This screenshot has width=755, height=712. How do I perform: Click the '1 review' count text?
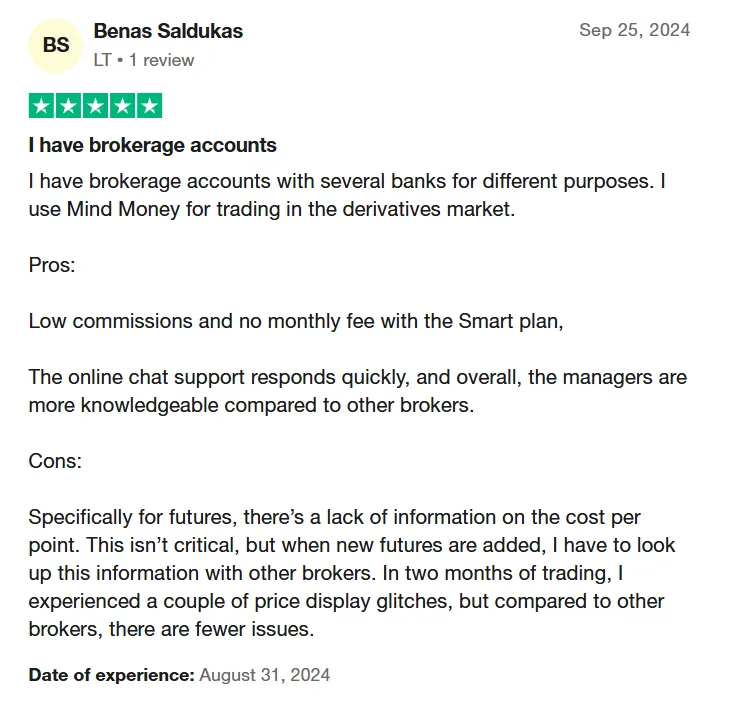click(x=161, y=60)
